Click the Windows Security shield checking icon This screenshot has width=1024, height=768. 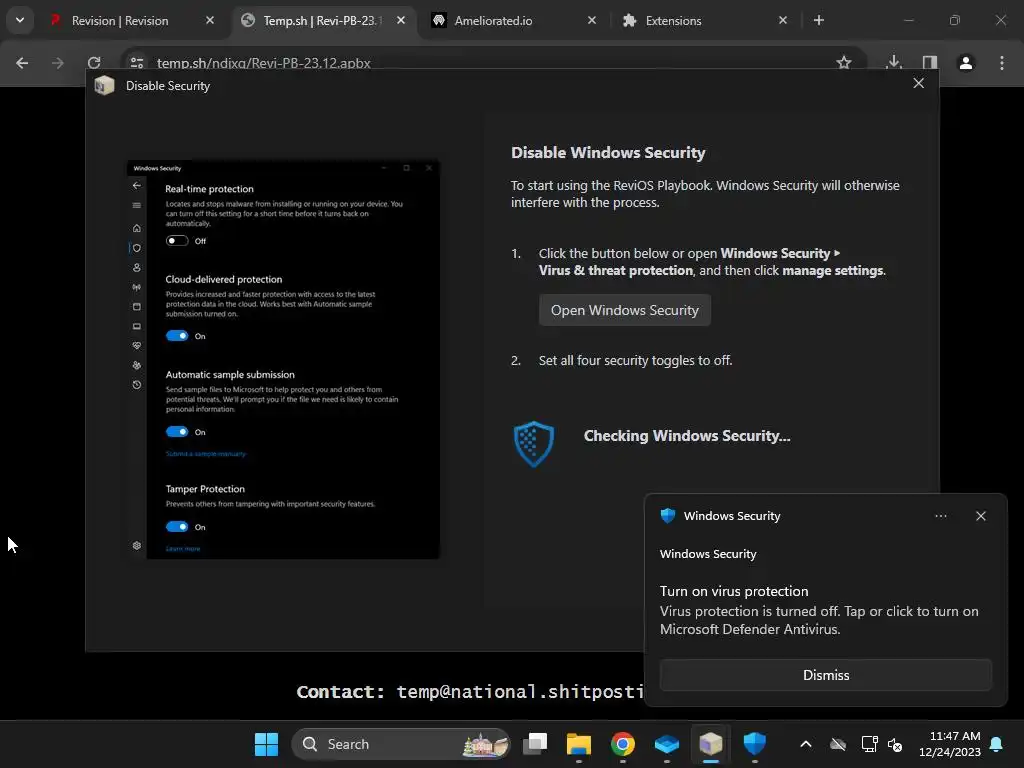point(534,444)
